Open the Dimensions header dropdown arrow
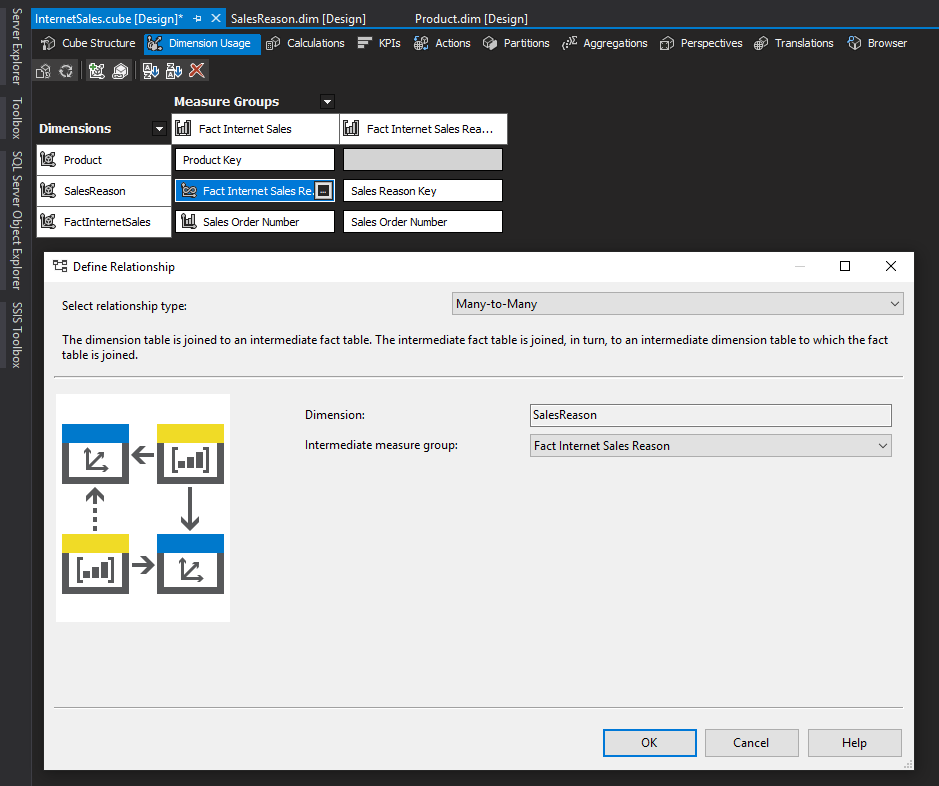The image size is (939, 786). tap(158, 129)
